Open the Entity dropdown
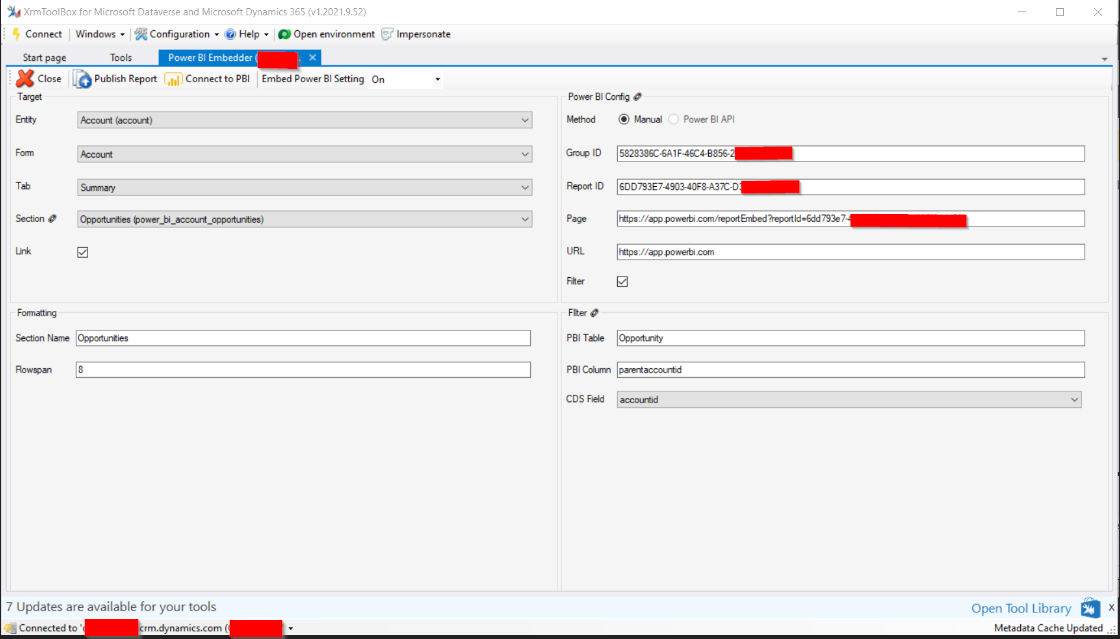Screen dimensions: 1120x639 [304, 120]
